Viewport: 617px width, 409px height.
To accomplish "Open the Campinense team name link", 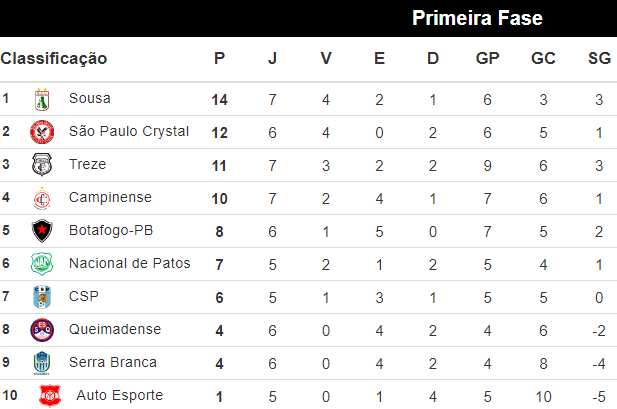I will 110,197.
